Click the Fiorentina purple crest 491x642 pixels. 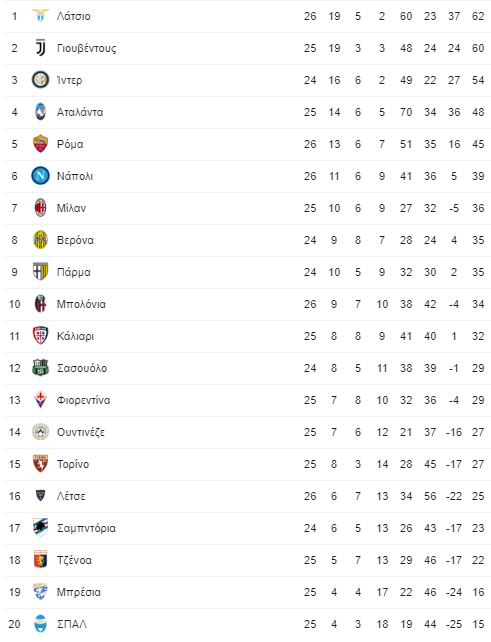(x=40, y=400)
